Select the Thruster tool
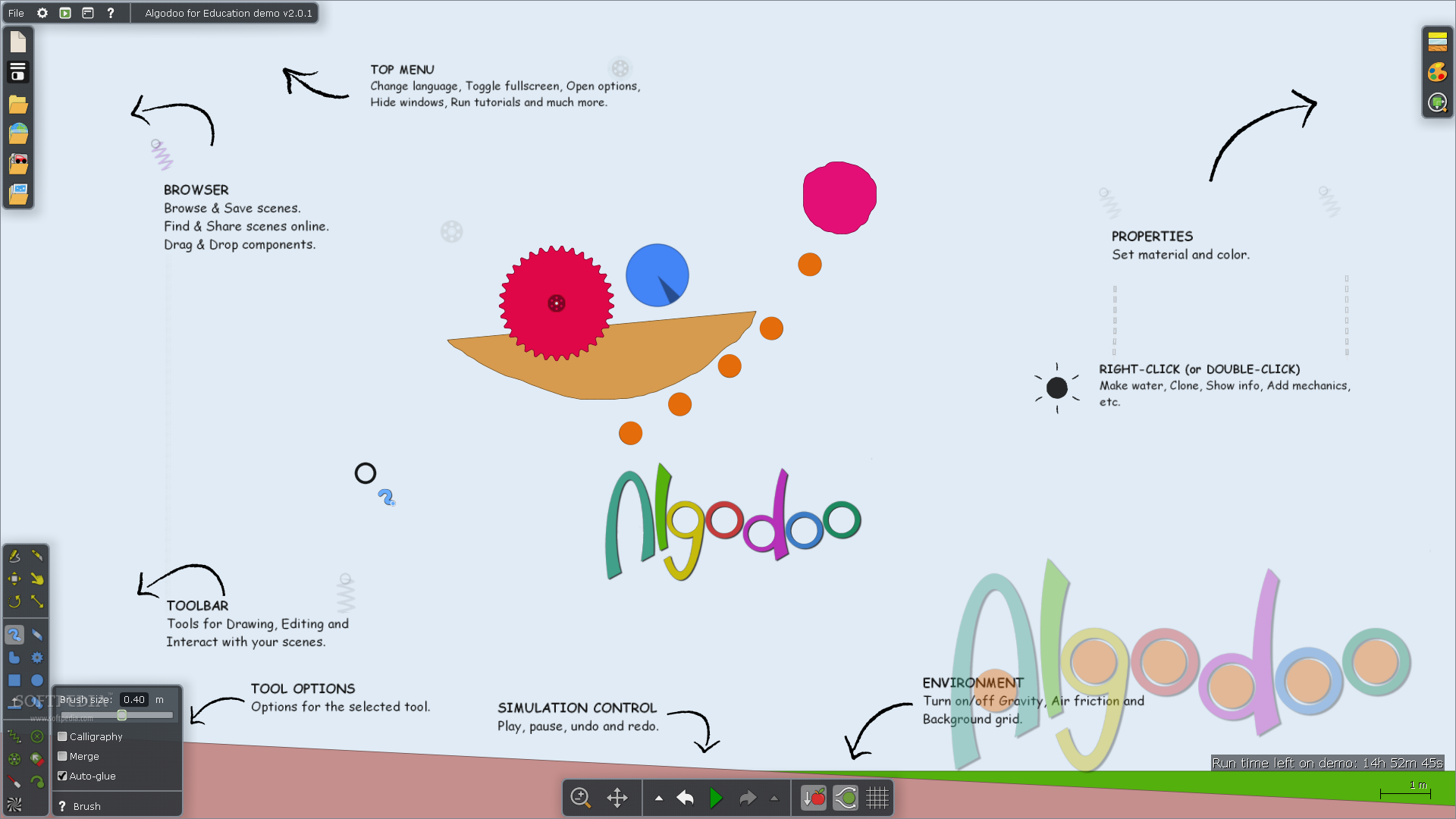This screenshot has width=1456, height=819. 37,759
